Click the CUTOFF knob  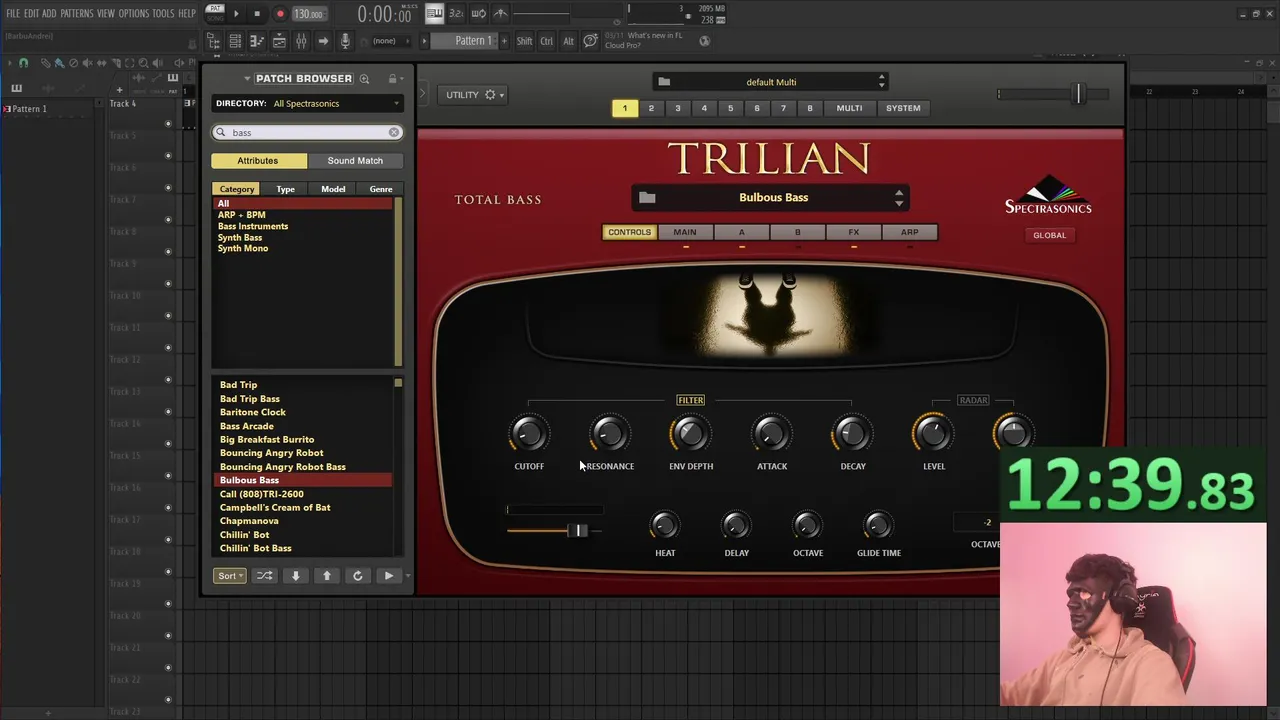coord(529,434)
